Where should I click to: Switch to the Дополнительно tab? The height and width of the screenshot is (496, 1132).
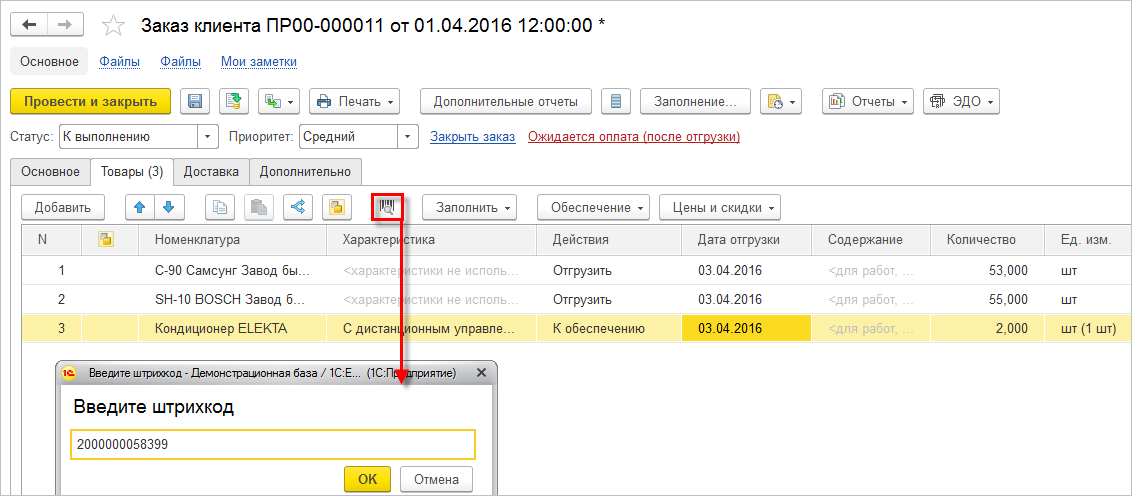[x=305, y=171]
